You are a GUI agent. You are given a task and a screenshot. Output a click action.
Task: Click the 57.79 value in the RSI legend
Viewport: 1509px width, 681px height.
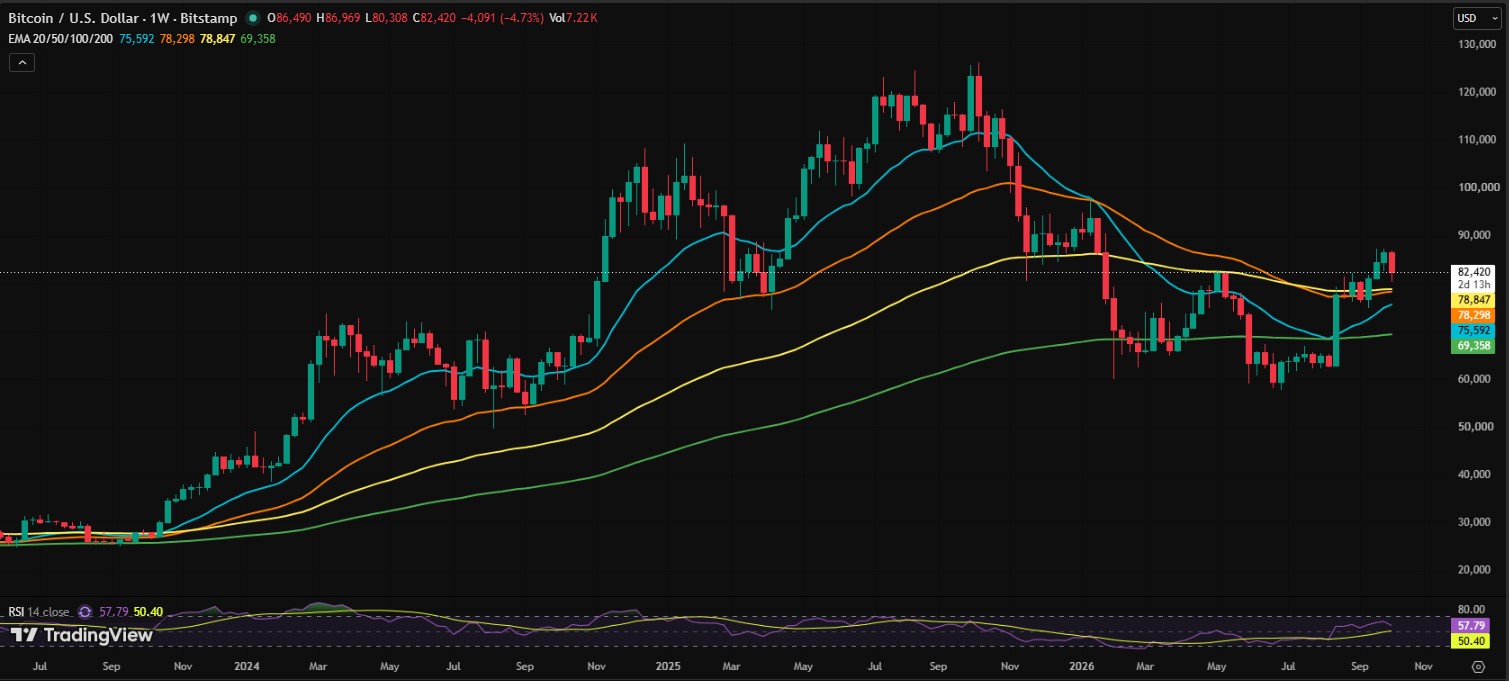(x=112, y=611)
